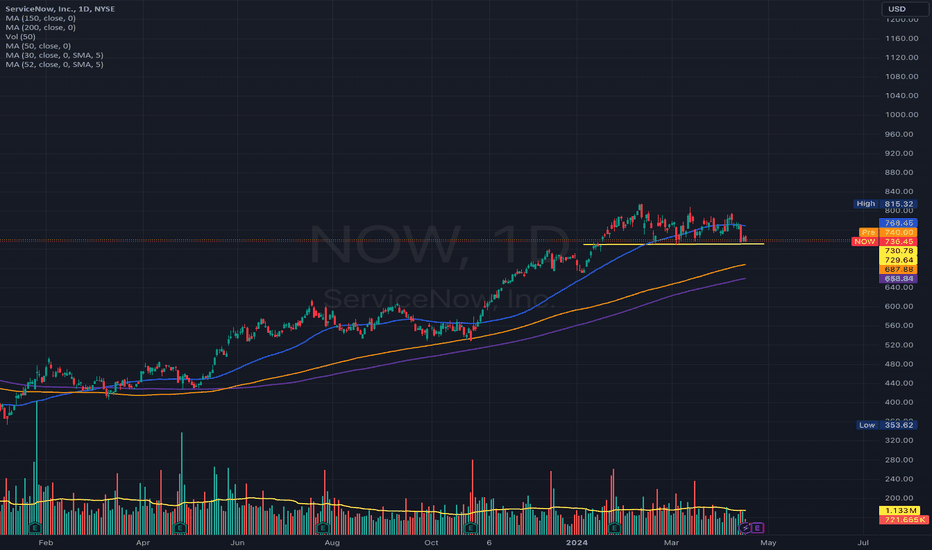Click the 1000.00 price scale label
Screen dimensions: 932x550
(x=901, y=115)
